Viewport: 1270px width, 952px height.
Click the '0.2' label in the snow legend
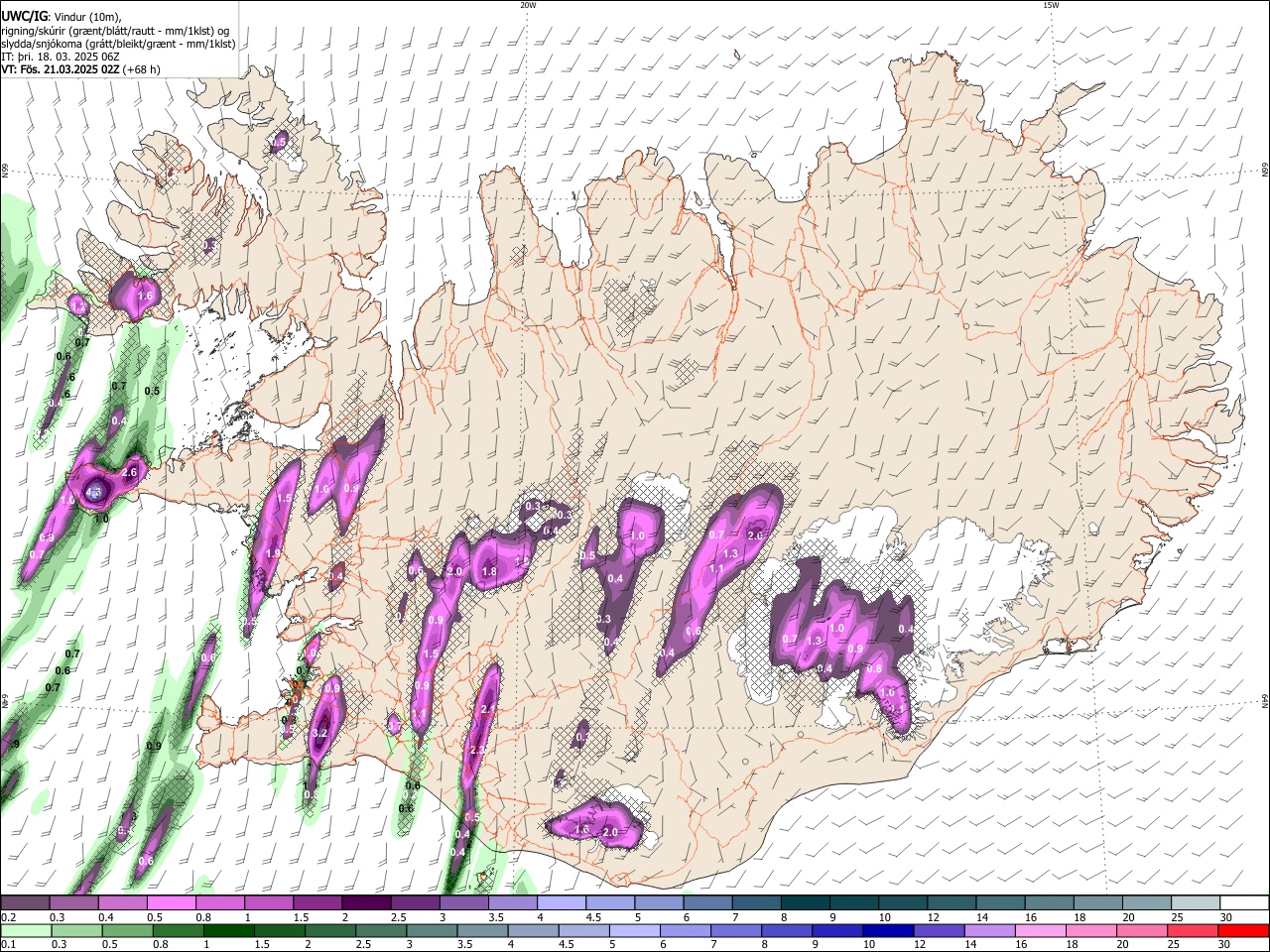pos(8,917)
